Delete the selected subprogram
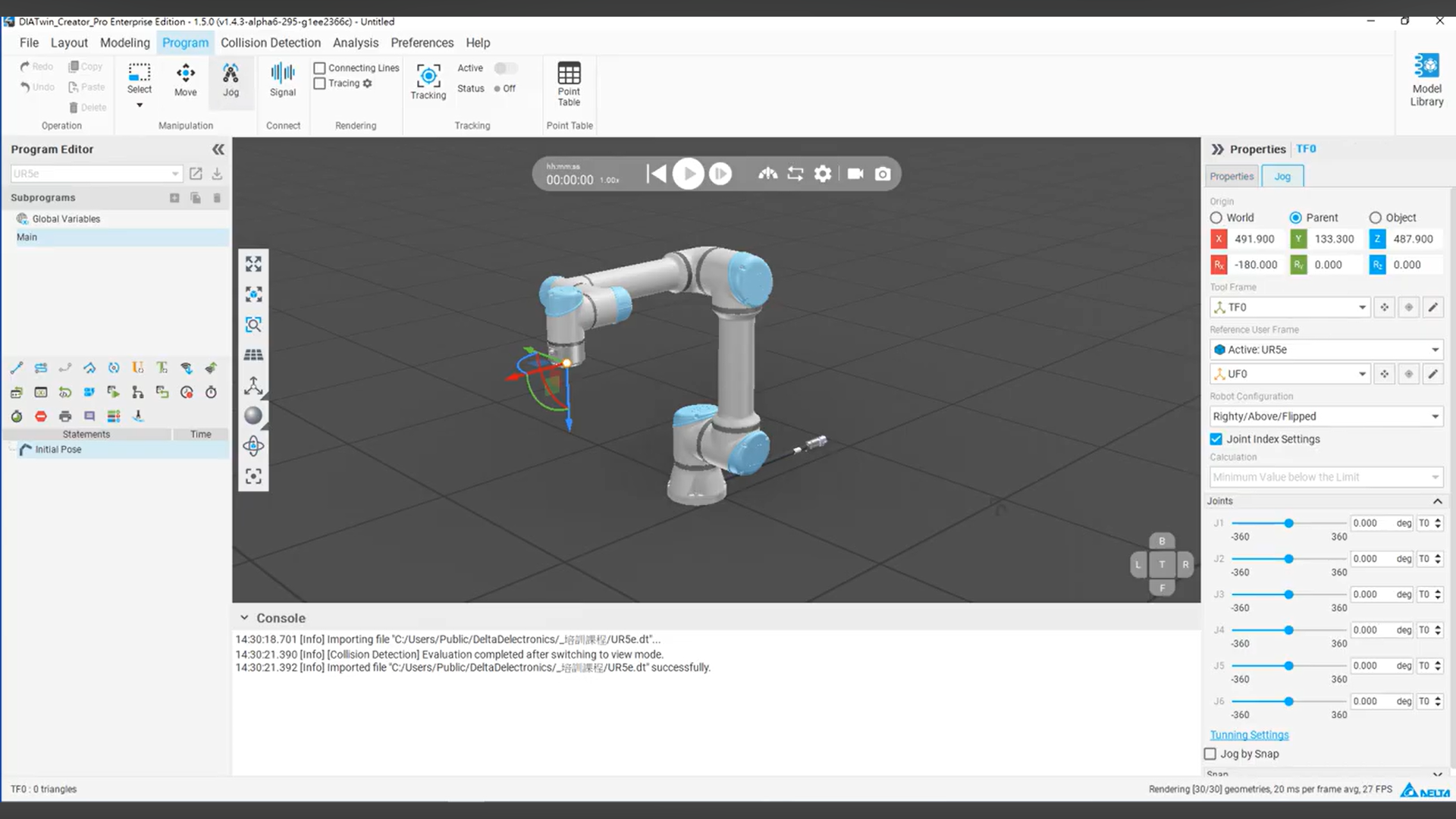The width and height of the screenshot is (1456, 819). point(217,198)
